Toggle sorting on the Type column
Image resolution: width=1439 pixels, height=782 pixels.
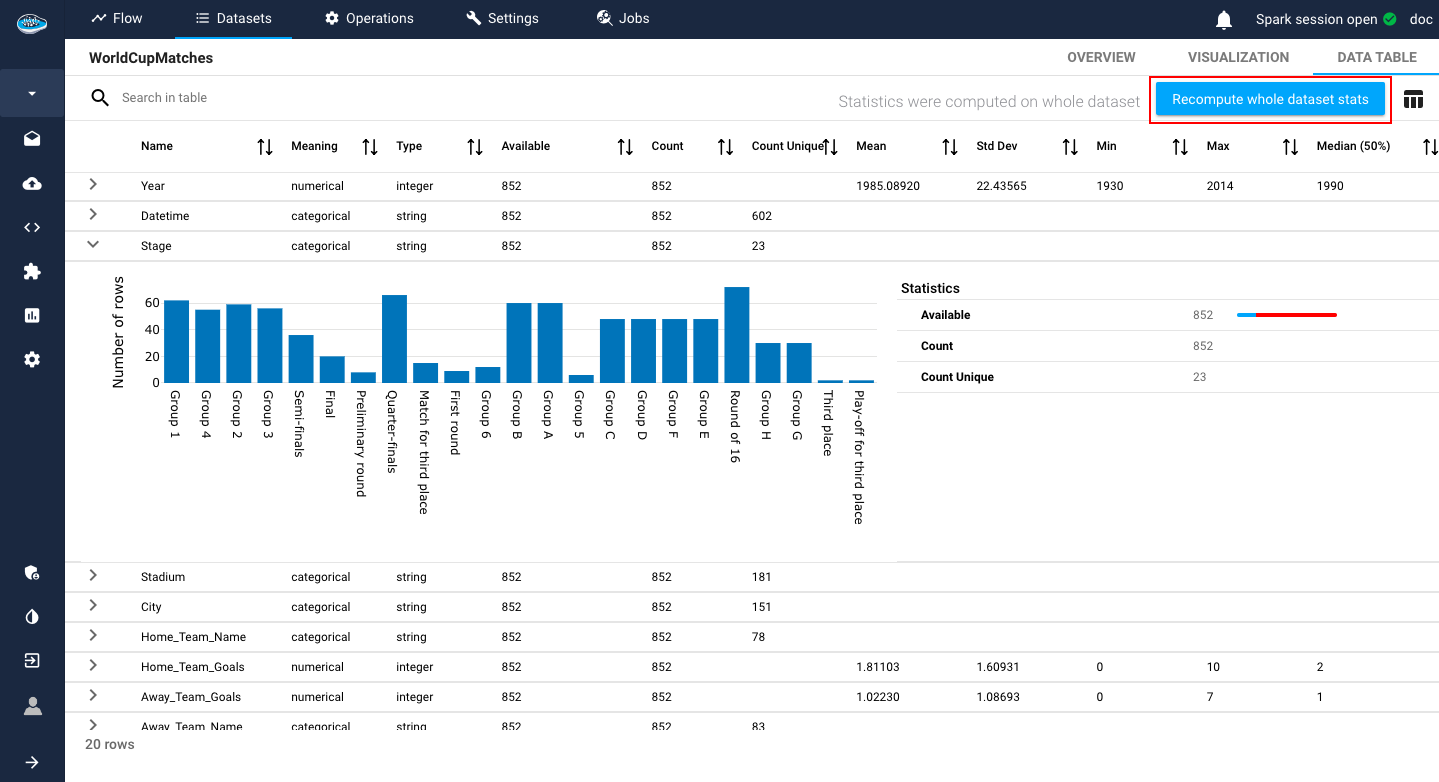point(473,146)
